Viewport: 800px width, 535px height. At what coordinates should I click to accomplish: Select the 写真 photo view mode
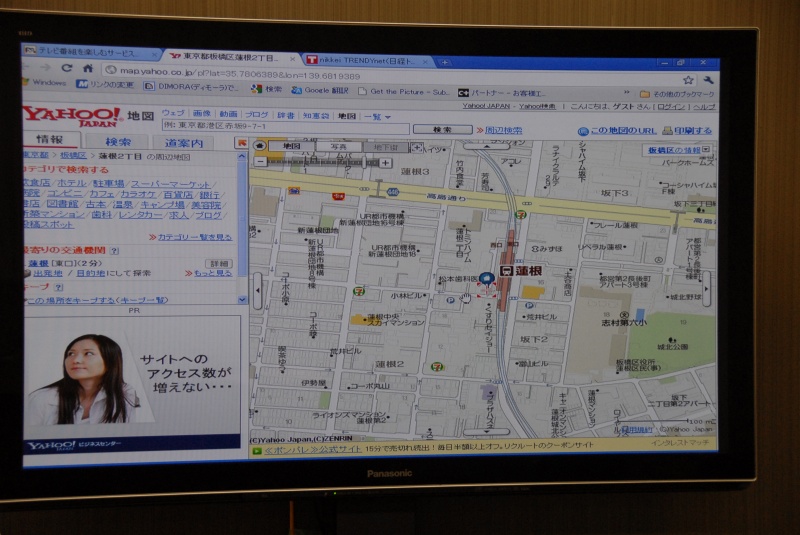click(339, 147)
